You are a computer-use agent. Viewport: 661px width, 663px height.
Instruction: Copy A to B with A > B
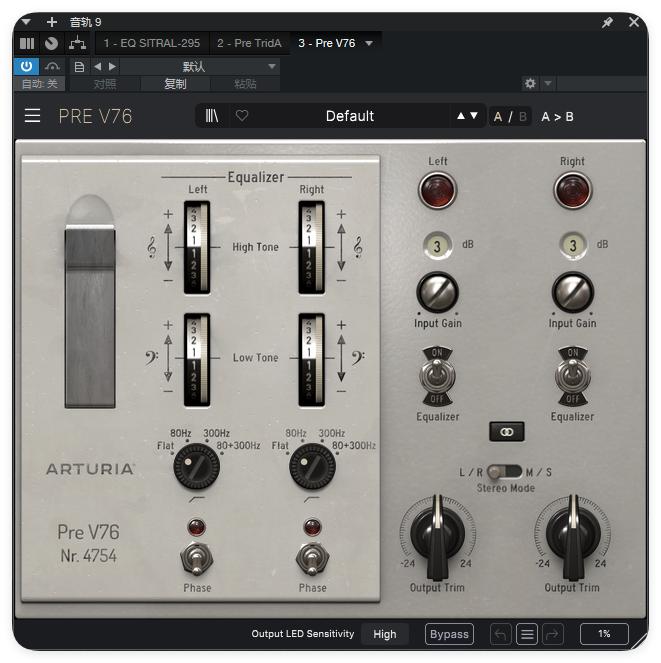pos(557,117)
